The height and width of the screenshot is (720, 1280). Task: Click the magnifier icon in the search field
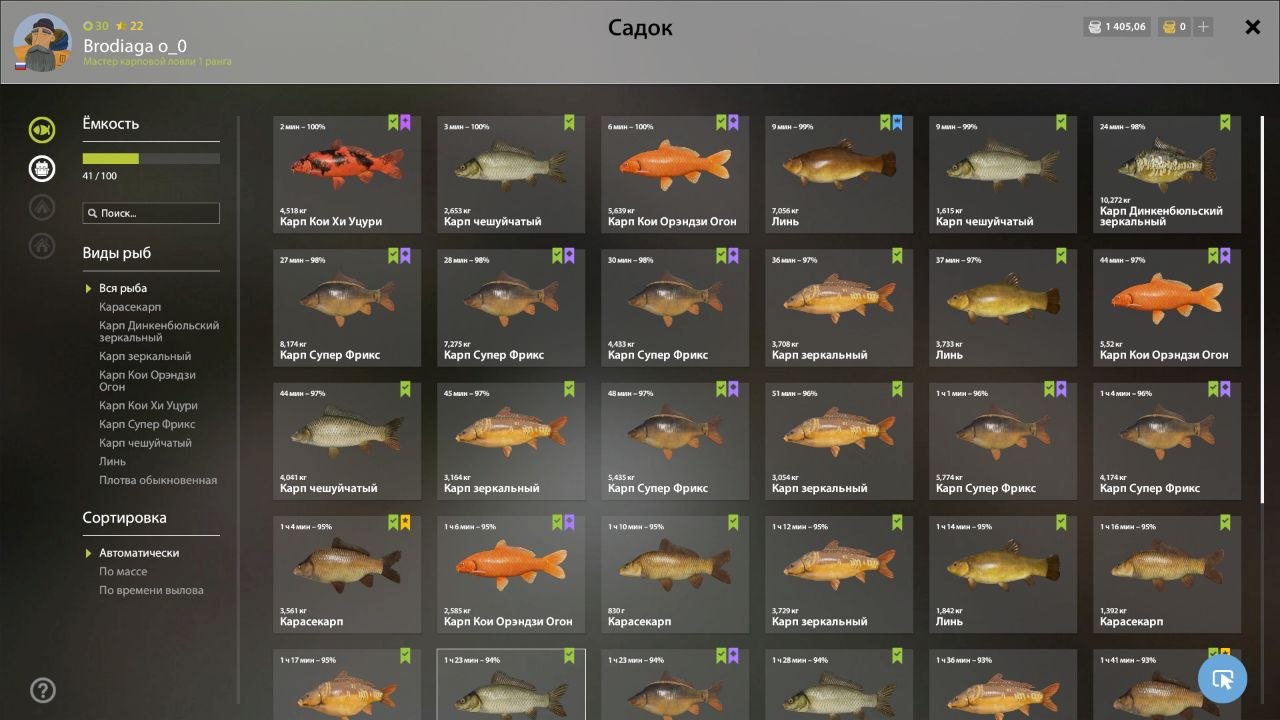pos(94,212)
